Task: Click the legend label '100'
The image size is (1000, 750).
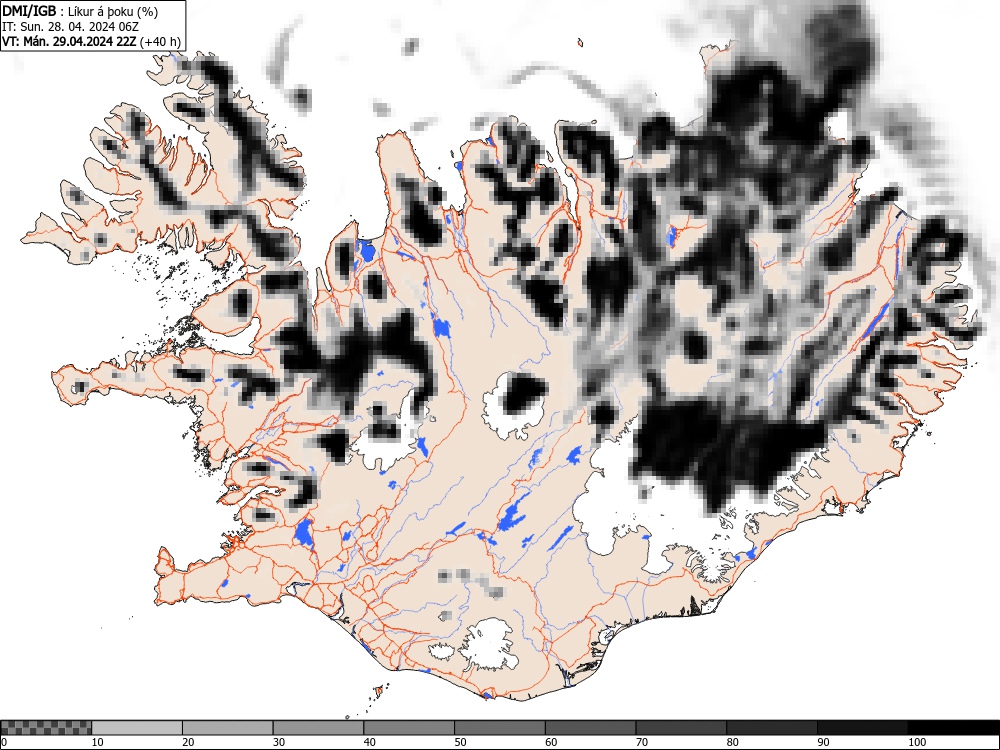Action: coord(916,742)
